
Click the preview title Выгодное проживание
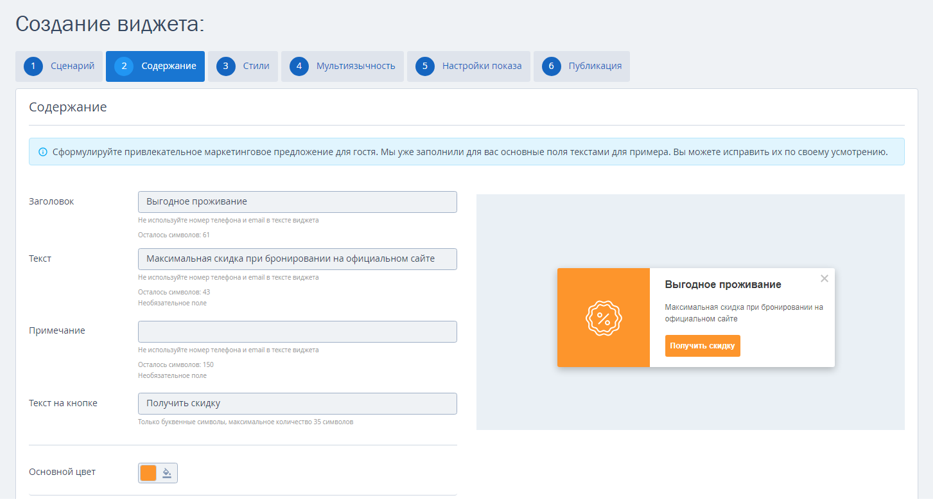(723, 285)
